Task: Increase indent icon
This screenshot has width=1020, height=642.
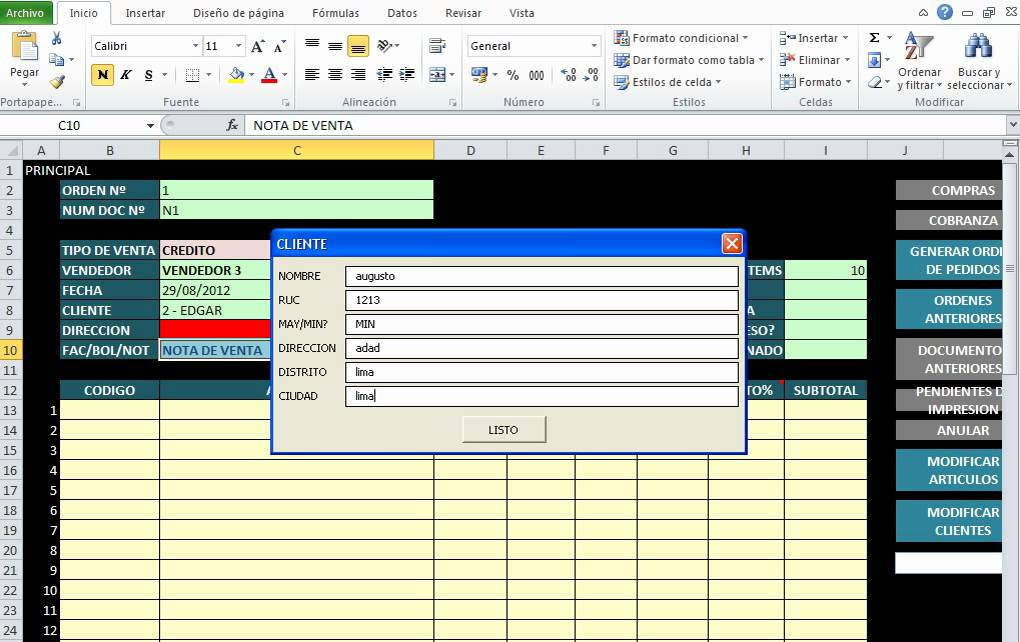Action: coord(407,75)
